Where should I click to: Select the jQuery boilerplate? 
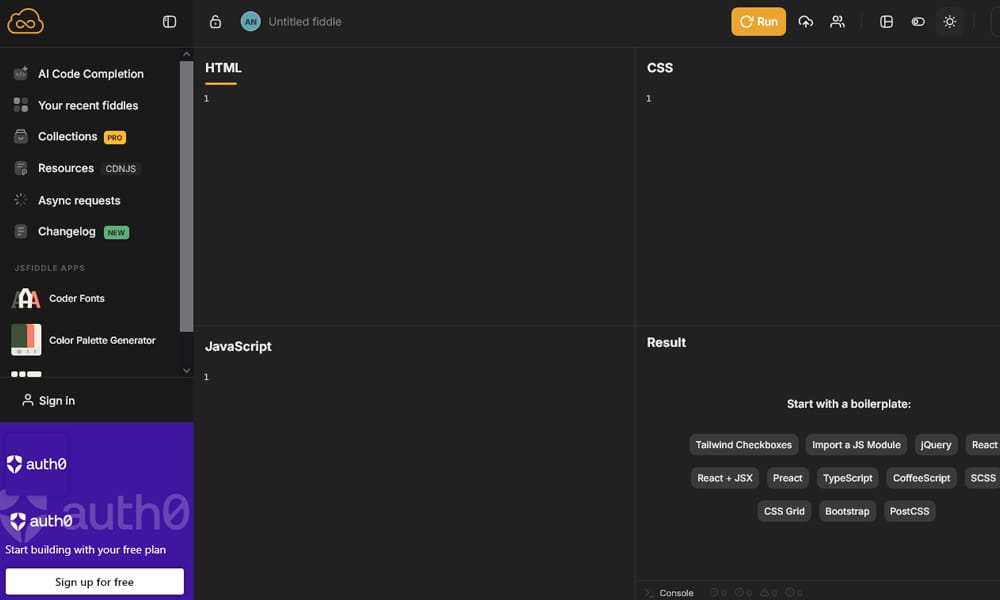936,445
